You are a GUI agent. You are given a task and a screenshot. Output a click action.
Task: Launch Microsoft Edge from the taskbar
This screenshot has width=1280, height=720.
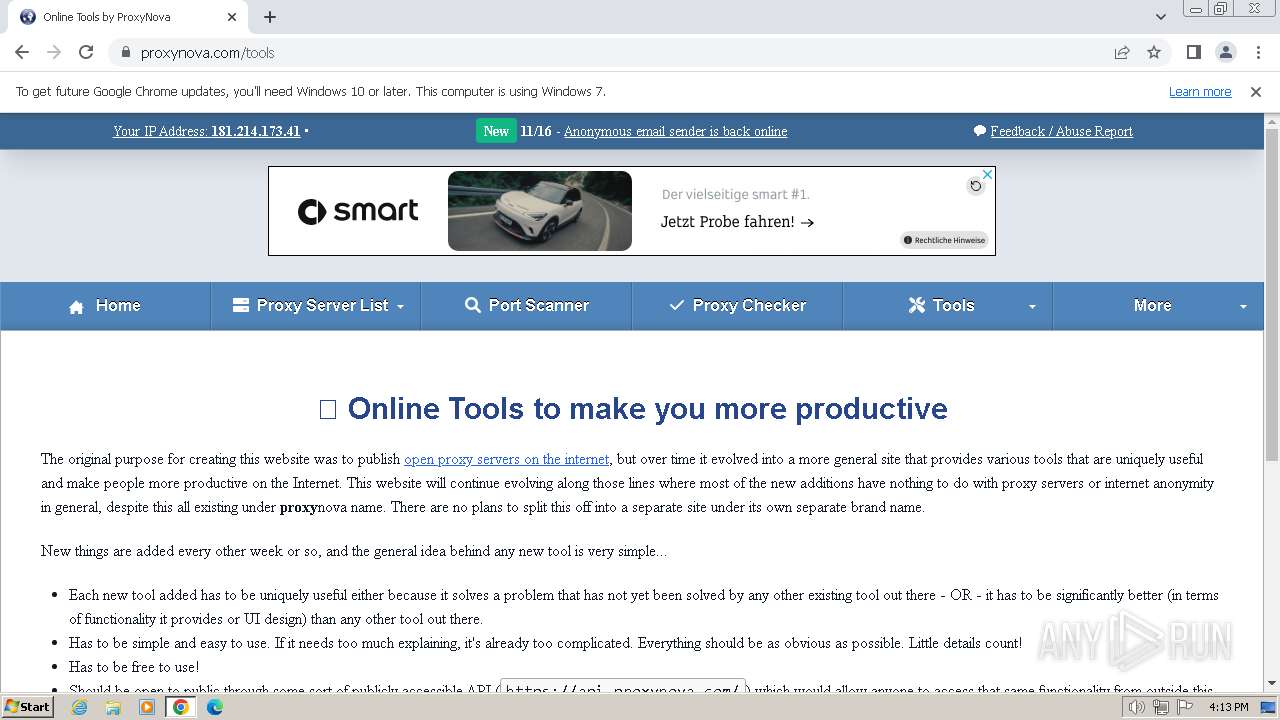(215, 707)
